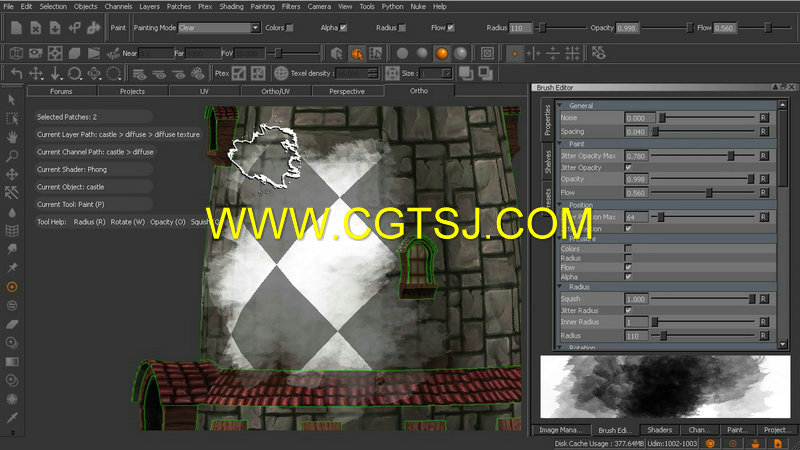
Task: Collapse the General section in Brush Editor
Action: [560, 106]
